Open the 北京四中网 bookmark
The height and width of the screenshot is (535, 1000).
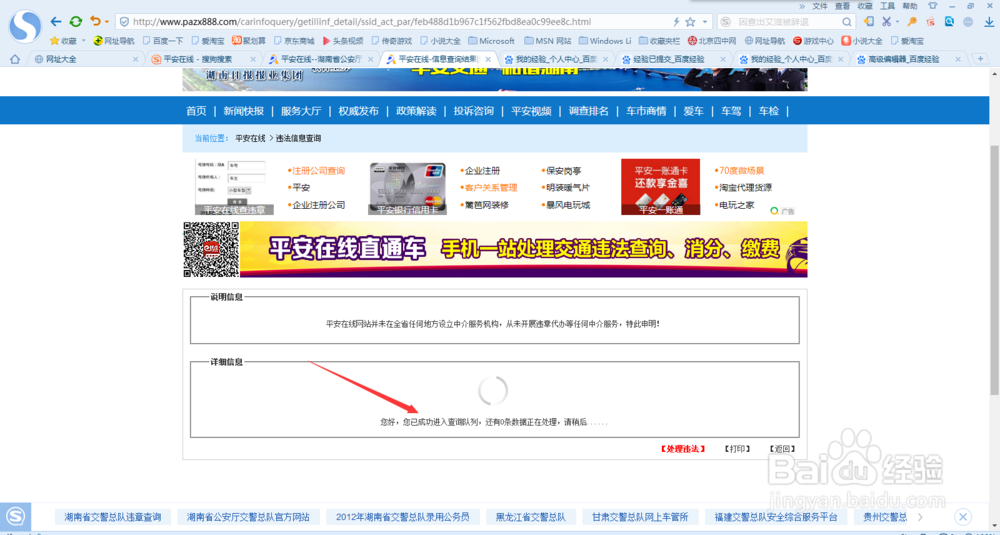pos(712,41)
